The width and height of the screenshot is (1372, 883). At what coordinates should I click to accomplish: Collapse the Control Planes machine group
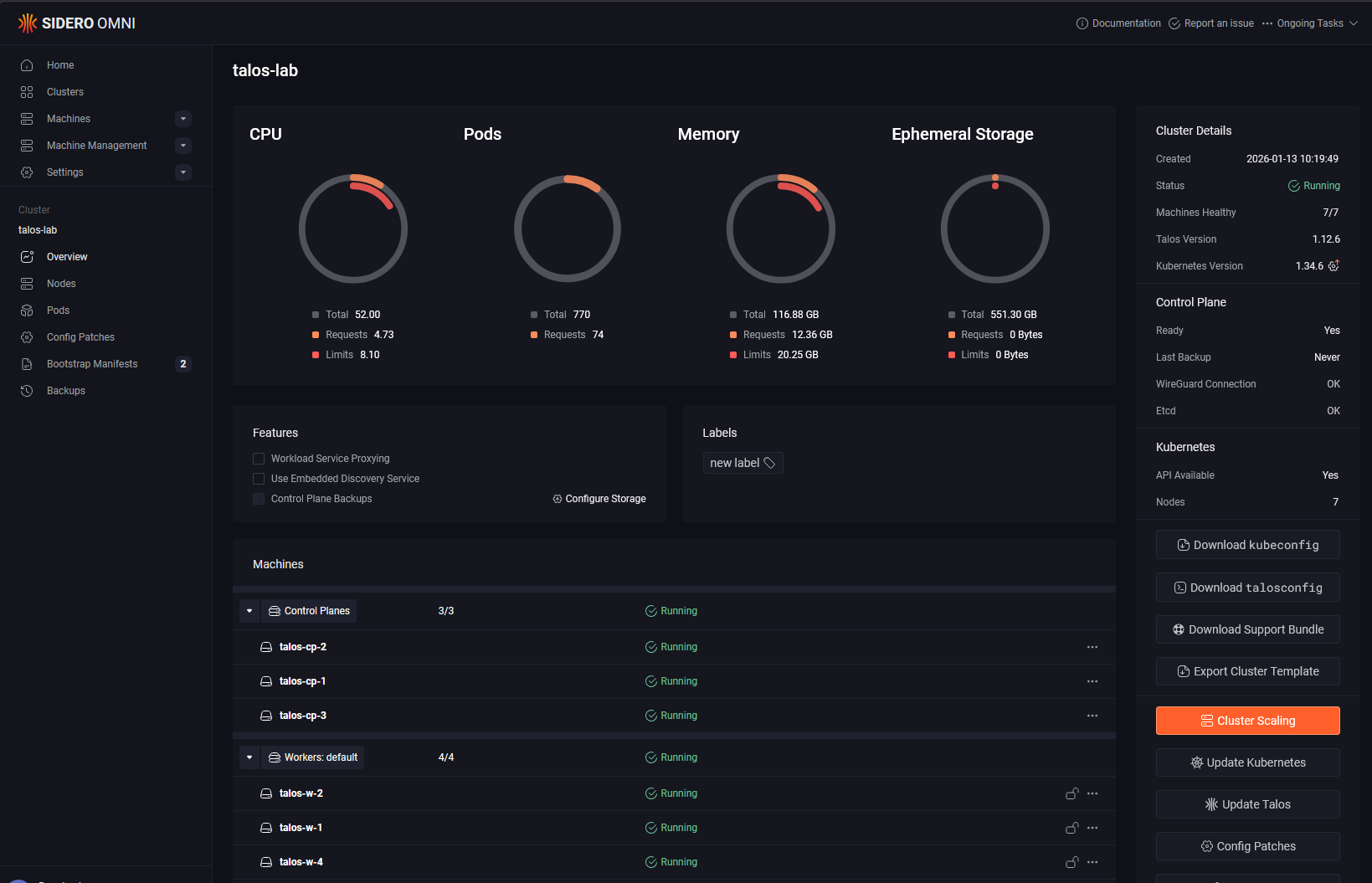click(249, 611)
